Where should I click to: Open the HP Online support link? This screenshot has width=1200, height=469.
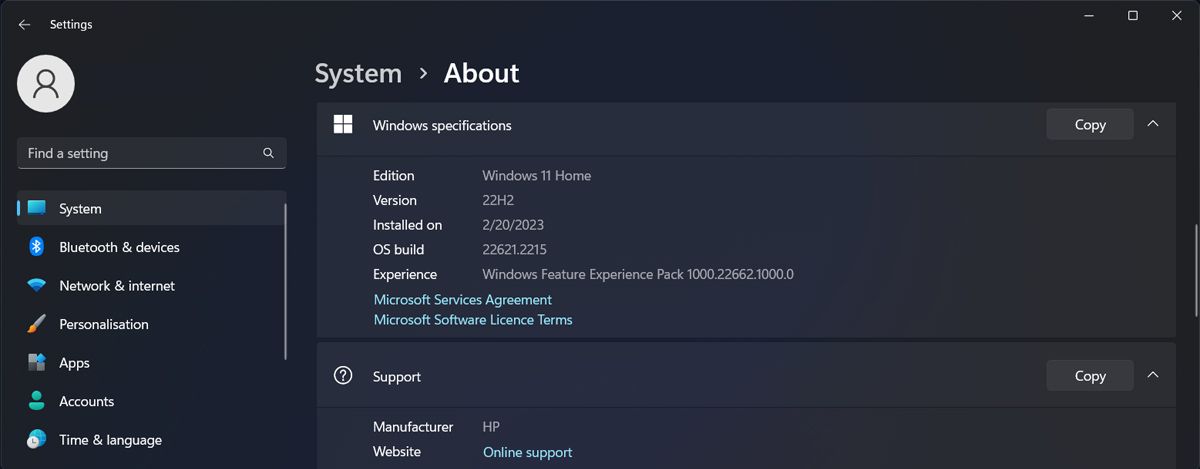[528, 452]
